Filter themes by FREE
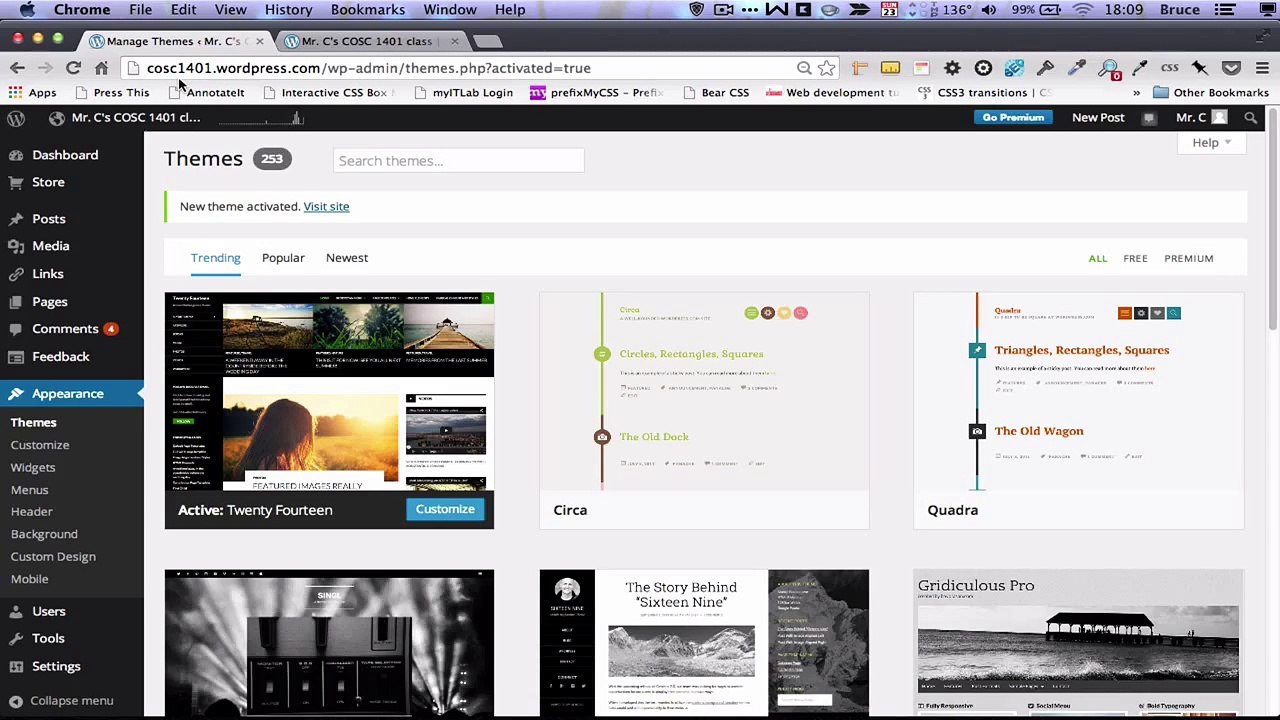 1135,258
